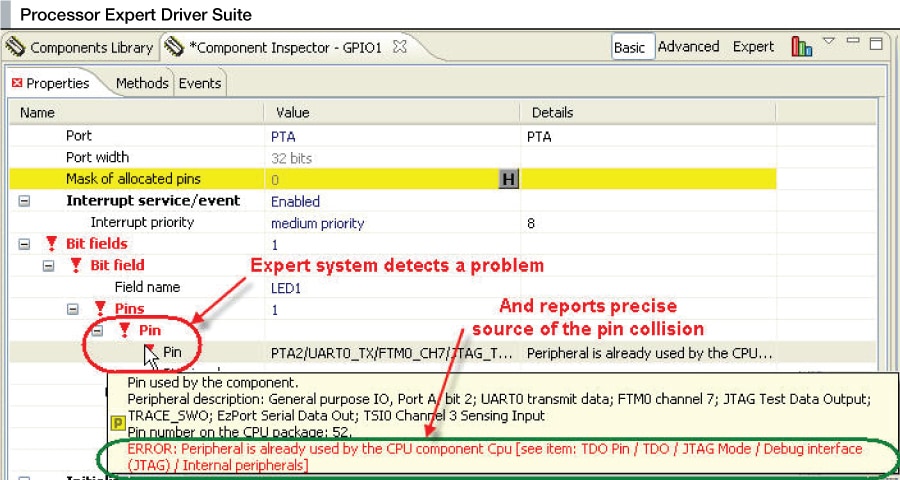Collapse the Bit field tree node

48,265
